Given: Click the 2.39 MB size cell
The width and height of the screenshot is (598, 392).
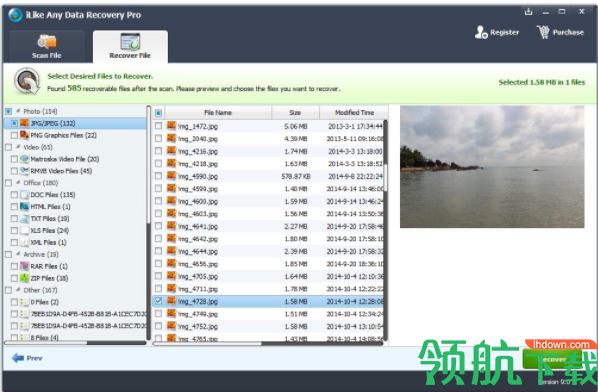Looking at the screenshot, I should tap(296, 252).
